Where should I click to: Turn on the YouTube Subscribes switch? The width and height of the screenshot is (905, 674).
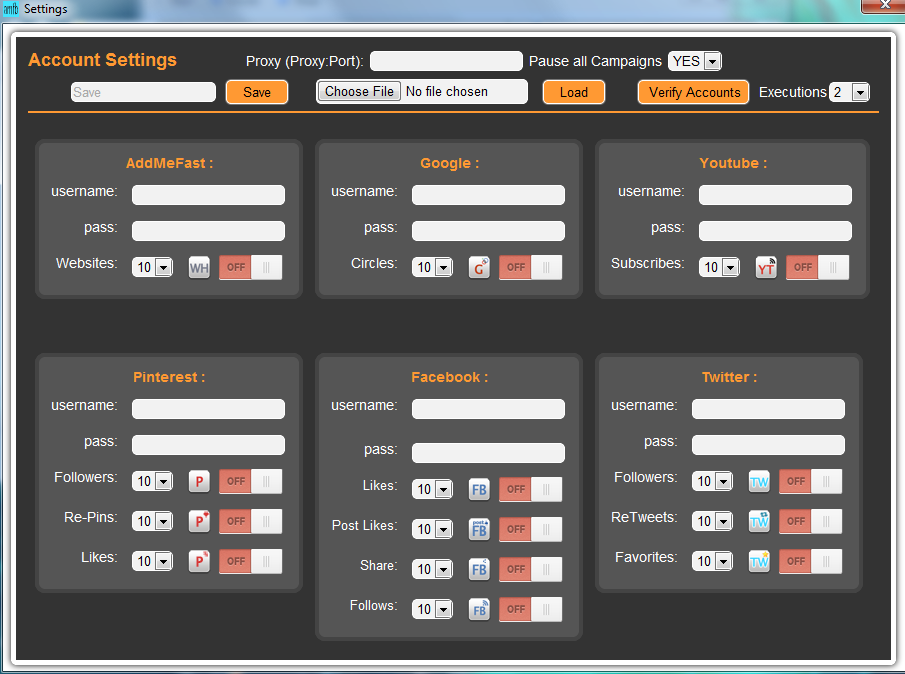[817, 267]
